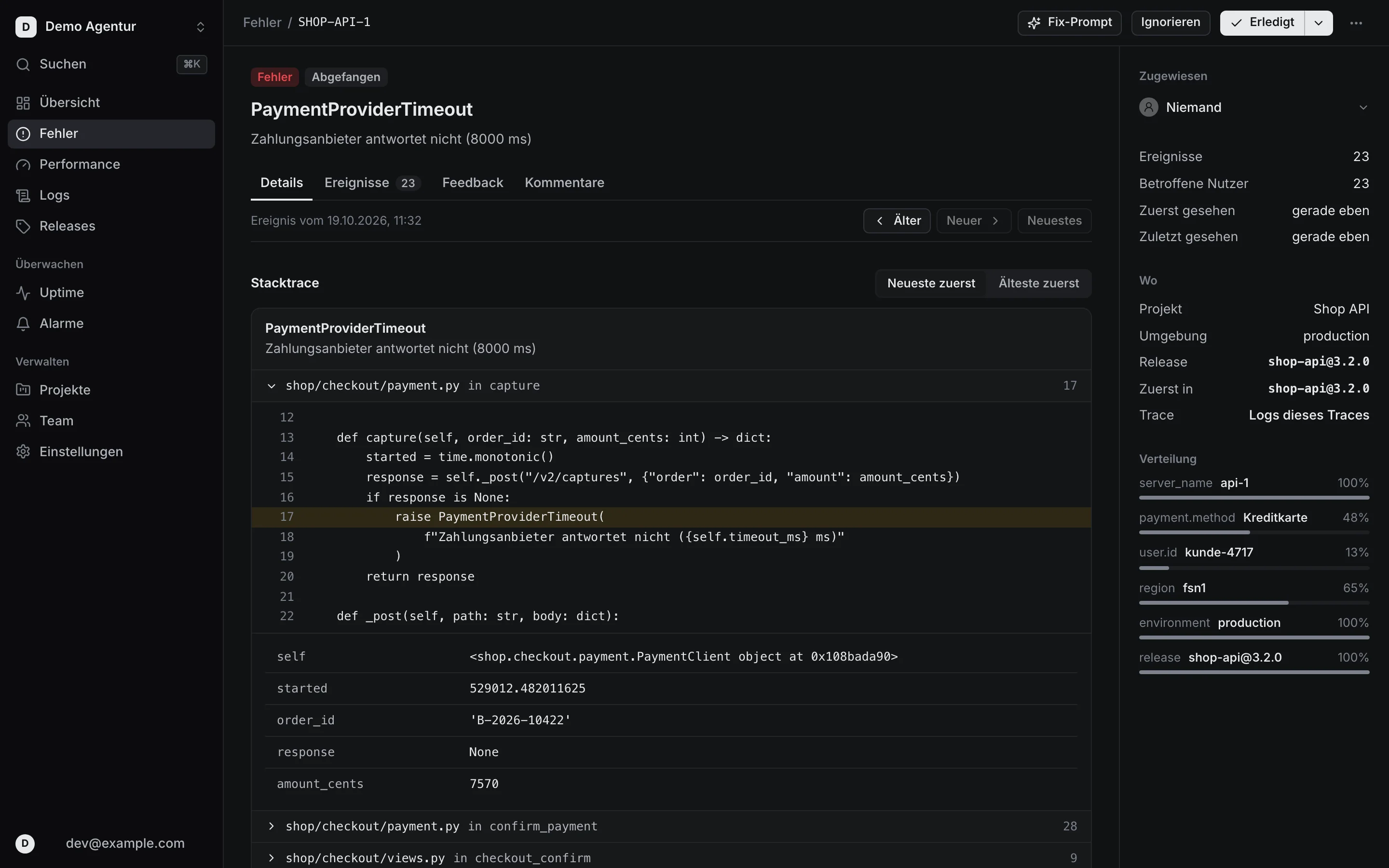Select Älteste zuerst sort order
This screenshot has width=1389, height=868.
pyautogui.click(x=1038, y=284)
